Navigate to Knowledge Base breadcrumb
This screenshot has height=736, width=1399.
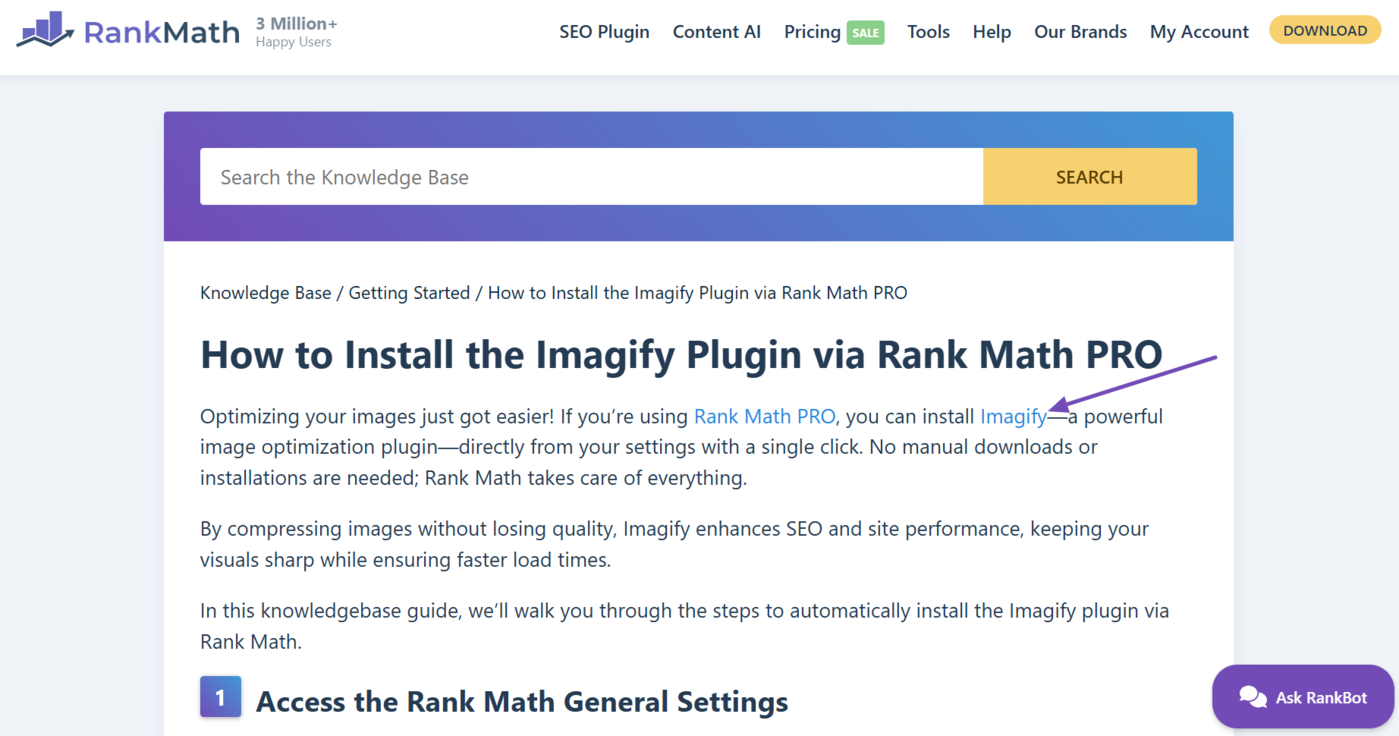click(x=265, y=293)
